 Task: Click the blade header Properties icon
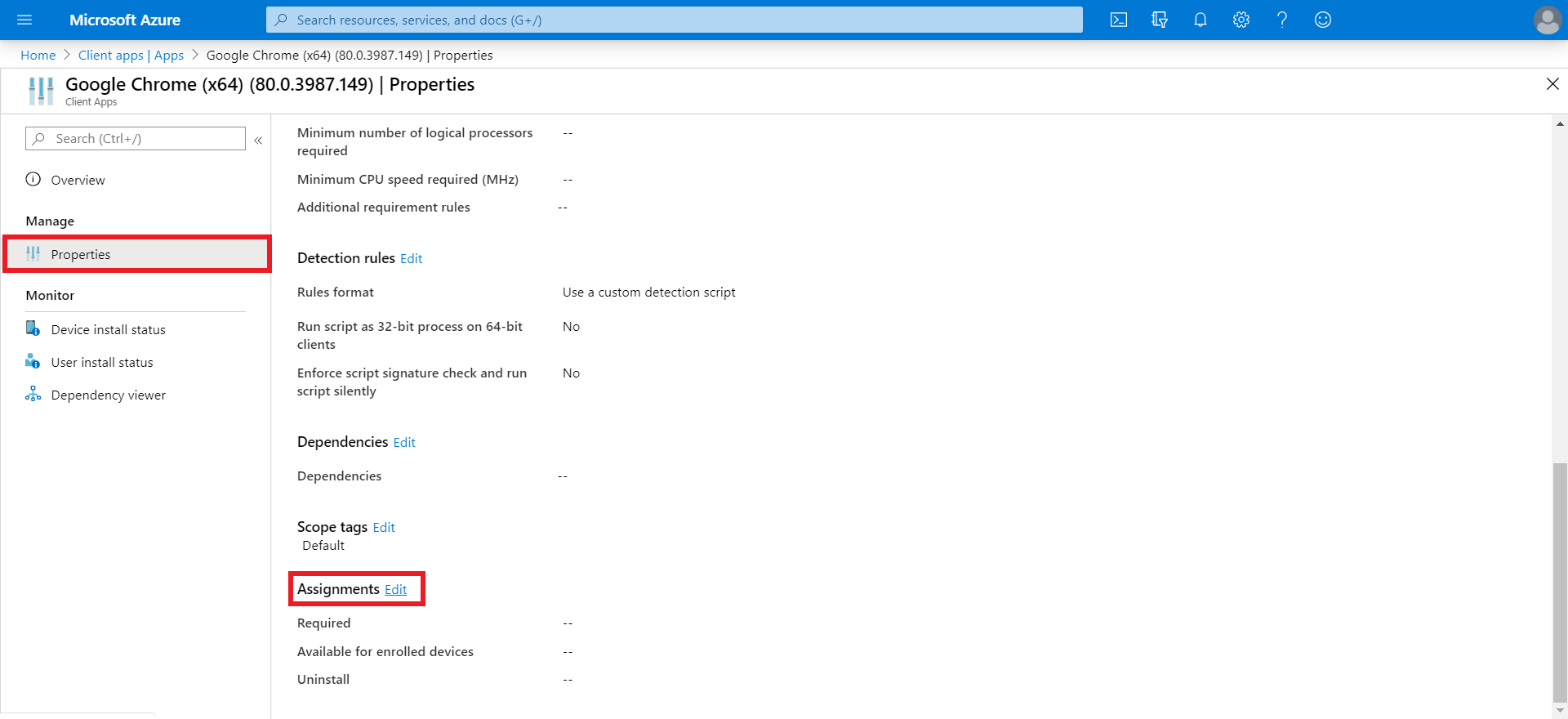click(x=41, y=91)
